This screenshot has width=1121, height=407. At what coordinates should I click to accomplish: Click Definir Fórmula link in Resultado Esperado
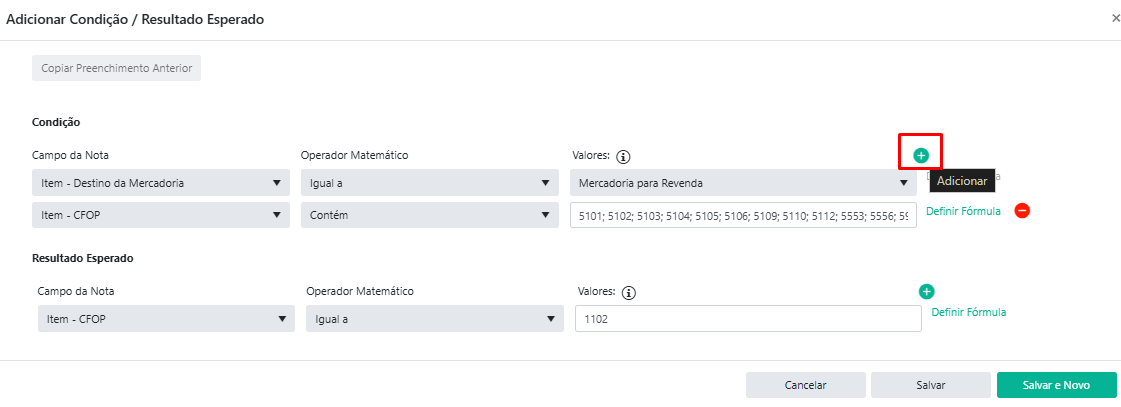[967, 312]
